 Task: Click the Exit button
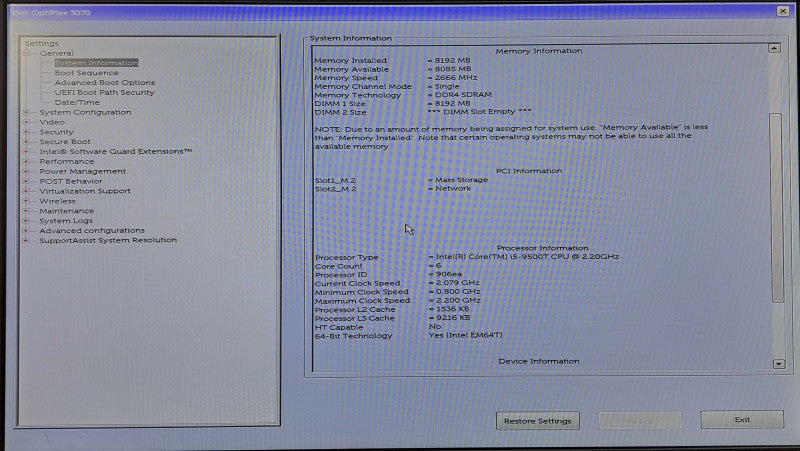(x=742, y=420)
